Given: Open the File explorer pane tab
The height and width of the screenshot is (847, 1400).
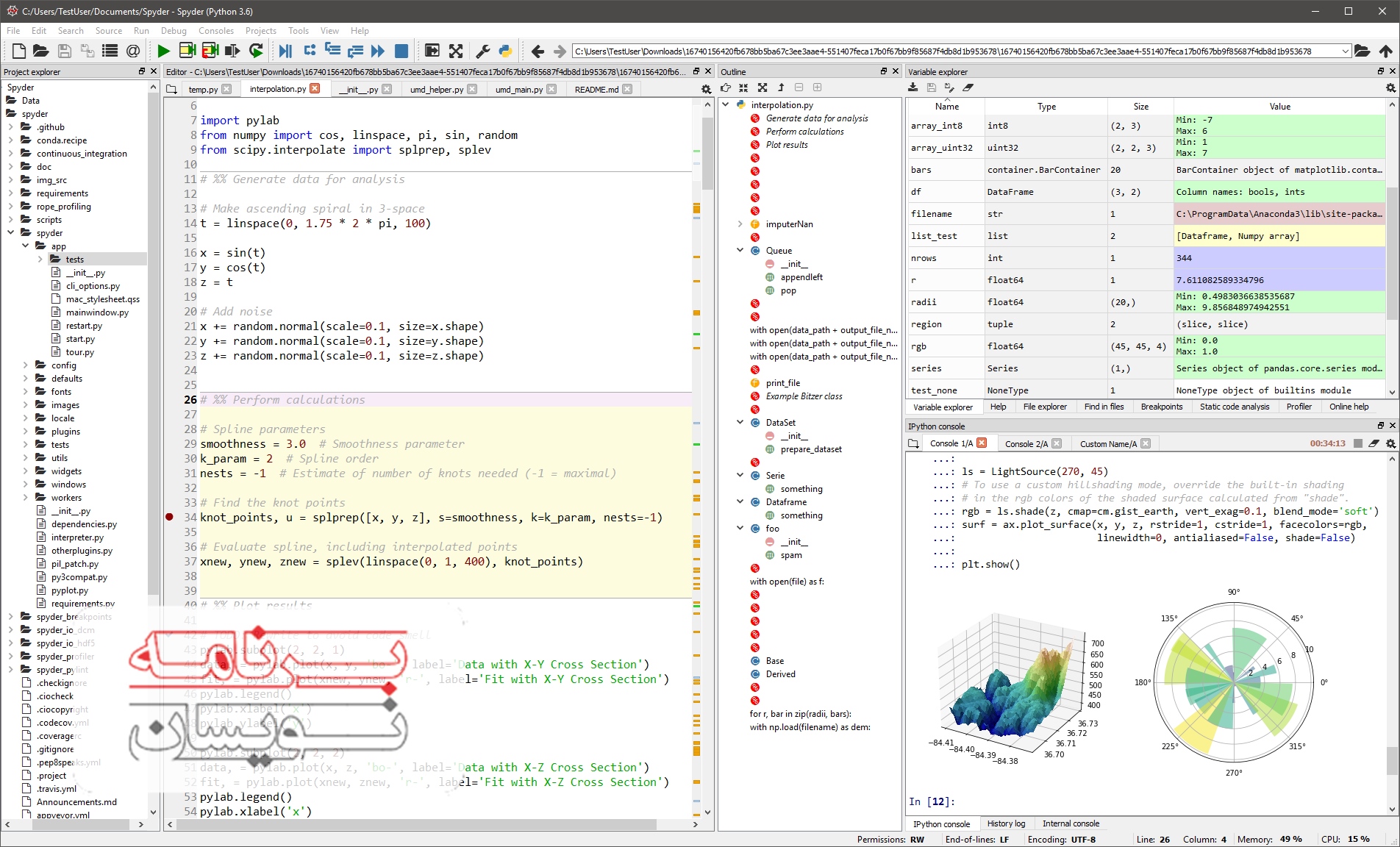Looking at the screenshot, I should click(1044, 407).
